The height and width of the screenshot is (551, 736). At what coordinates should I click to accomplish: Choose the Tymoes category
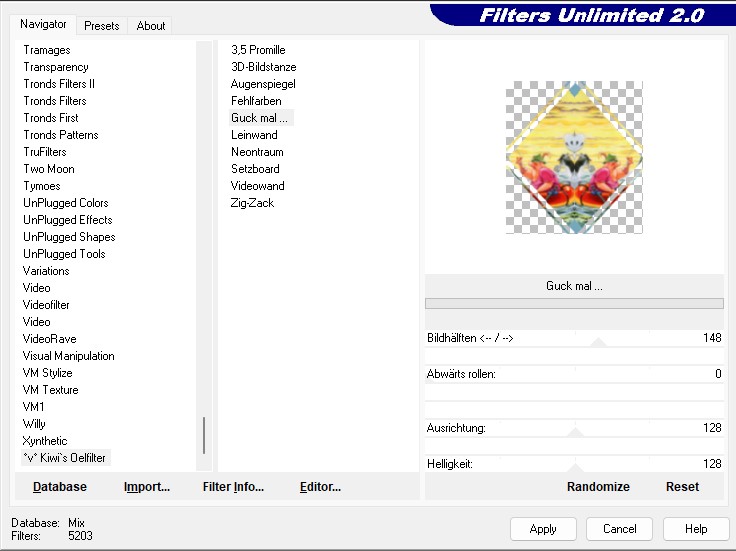(x=42, y=186)
